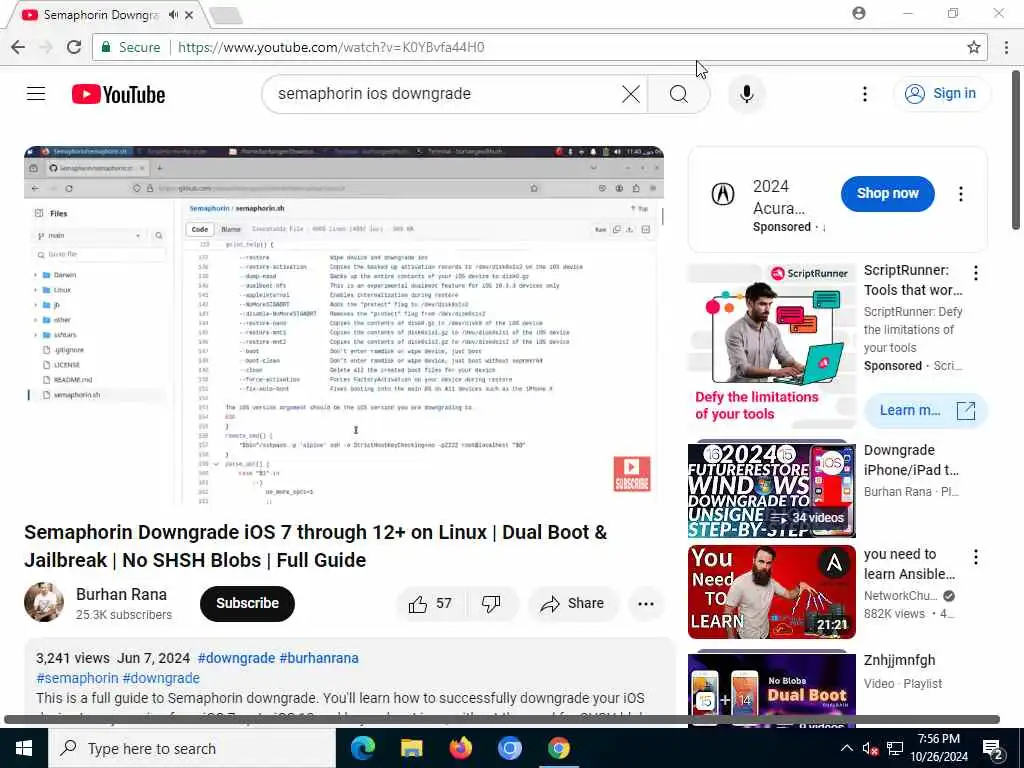Open Chrome customize menu
The width and height of the screenshot is (1024, 768).
[x=1006, y=47]
